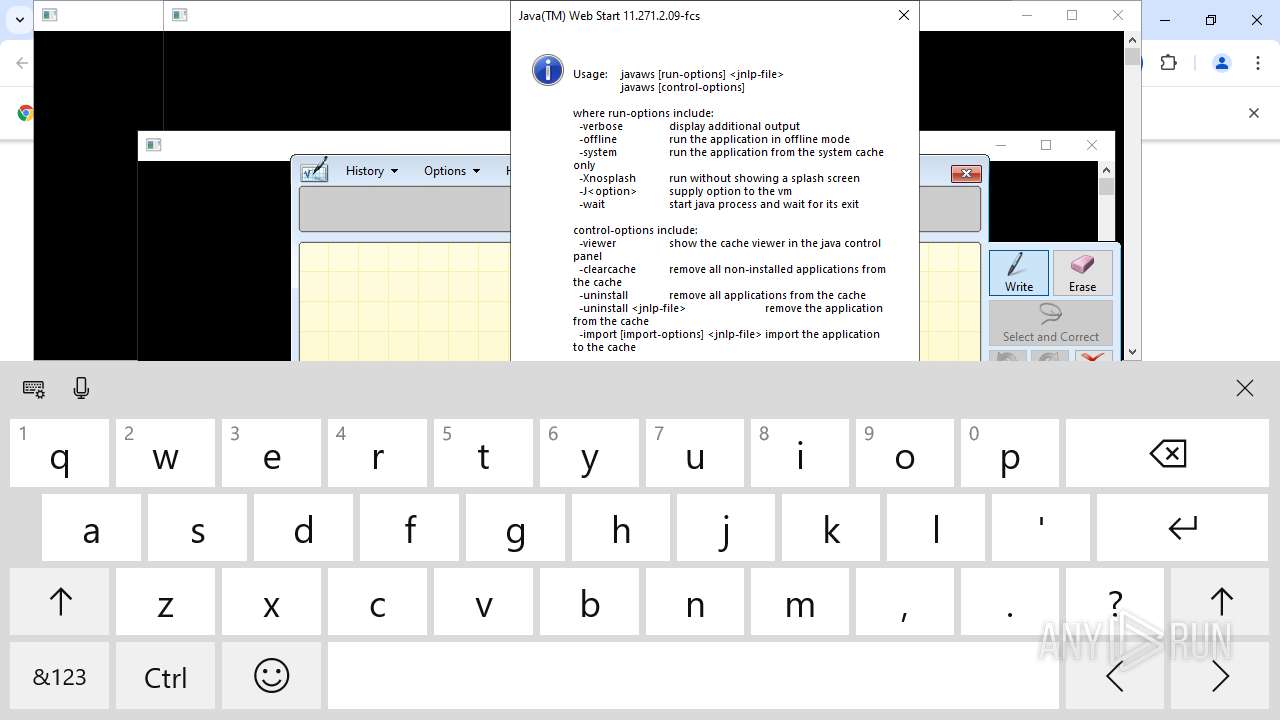Click the outer black window's scrollbar down arrow

click(x=1132, y=351)
